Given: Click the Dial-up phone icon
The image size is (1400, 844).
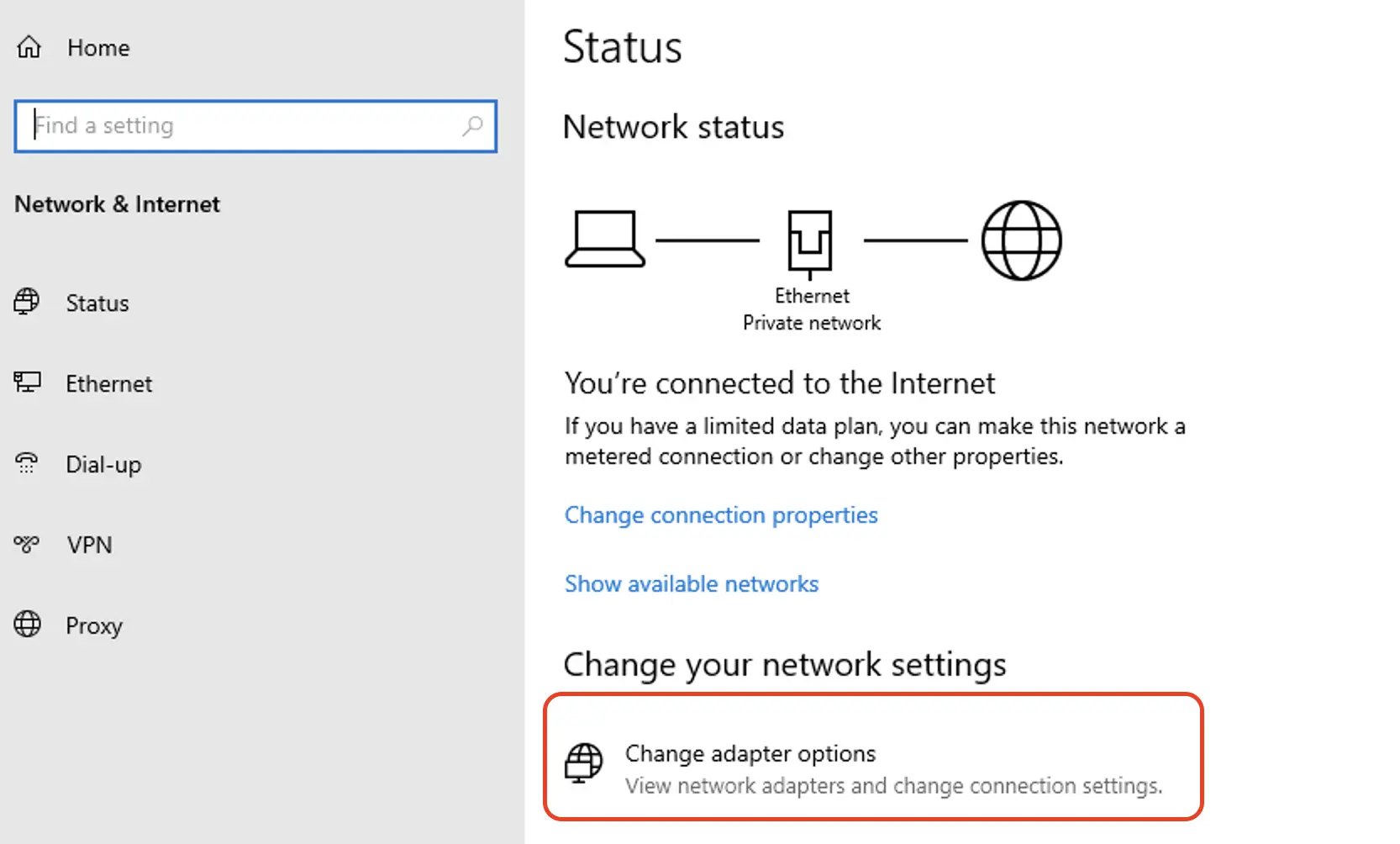Looking at the screenshot, I should click(x=27, y=463).
